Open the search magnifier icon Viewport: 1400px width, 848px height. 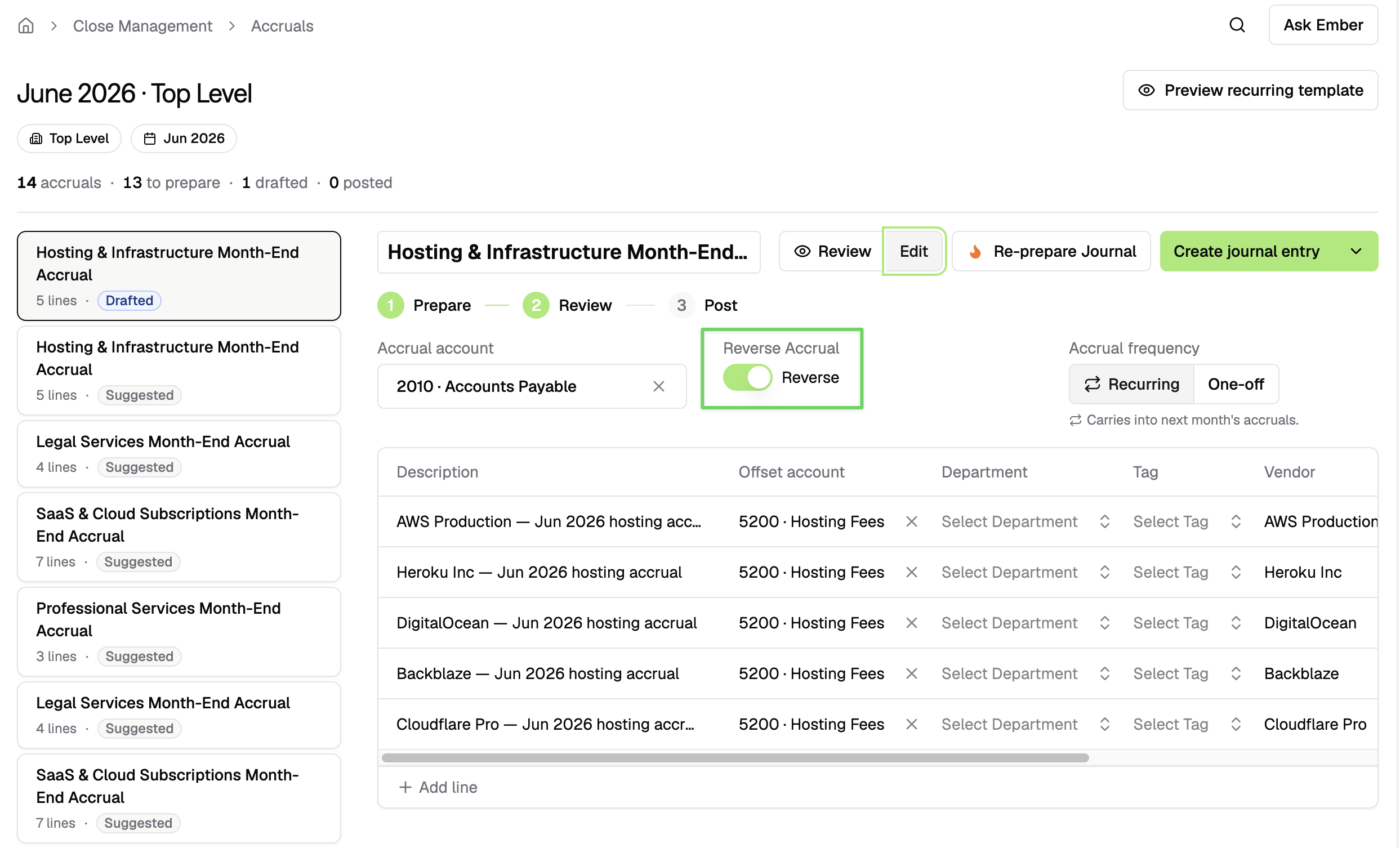point(1237,25)
